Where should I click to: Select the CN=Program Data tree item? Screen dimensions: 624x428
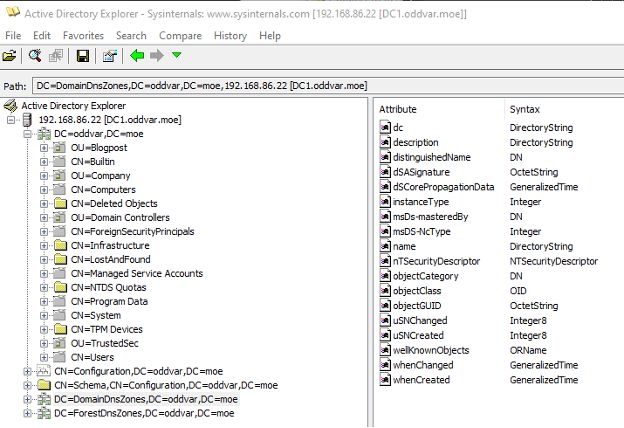[x=109, y=301]
